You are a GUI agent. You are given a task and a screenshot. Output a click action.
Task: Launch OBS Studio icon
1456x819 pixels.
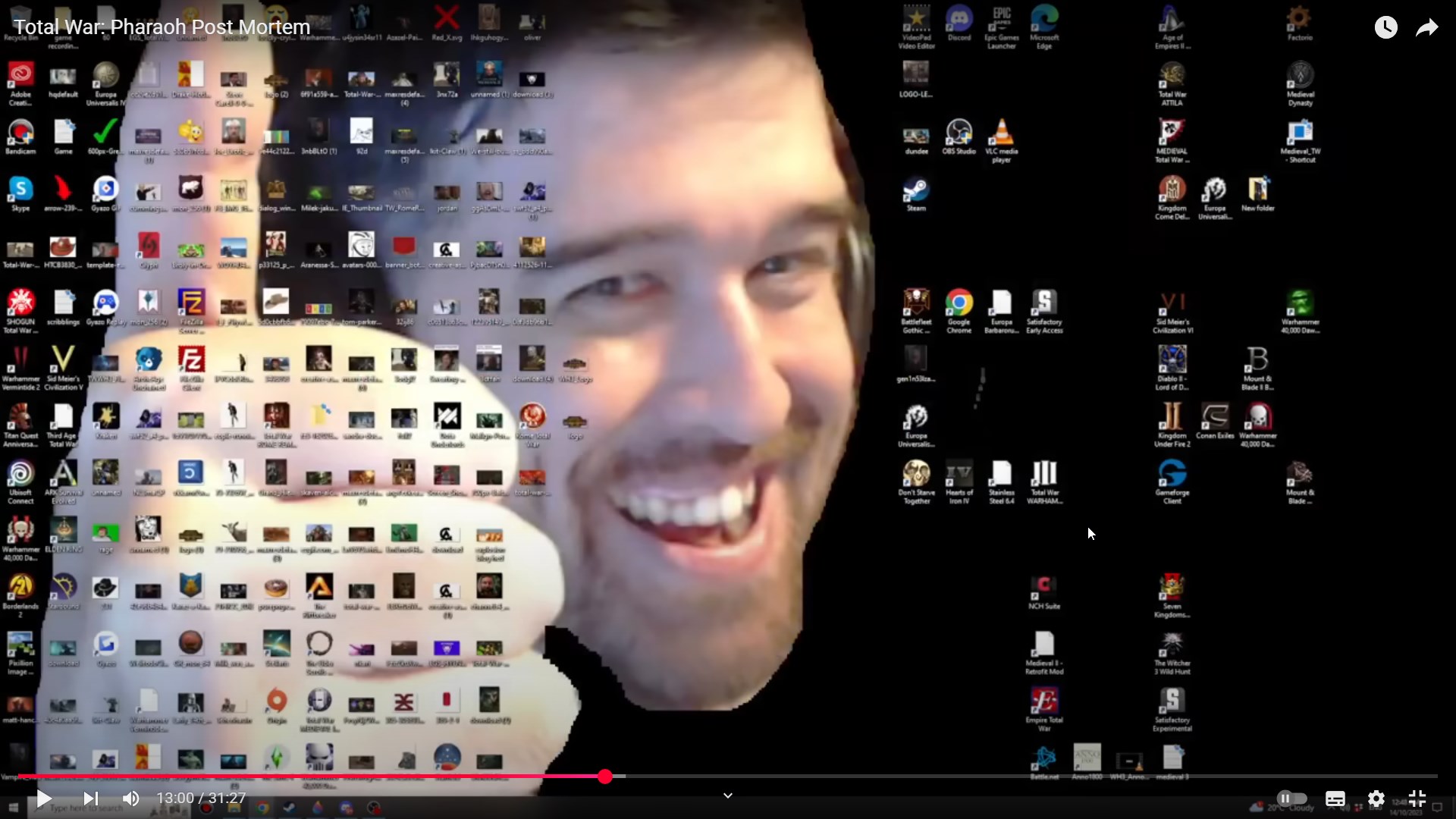tap(959, 137)
